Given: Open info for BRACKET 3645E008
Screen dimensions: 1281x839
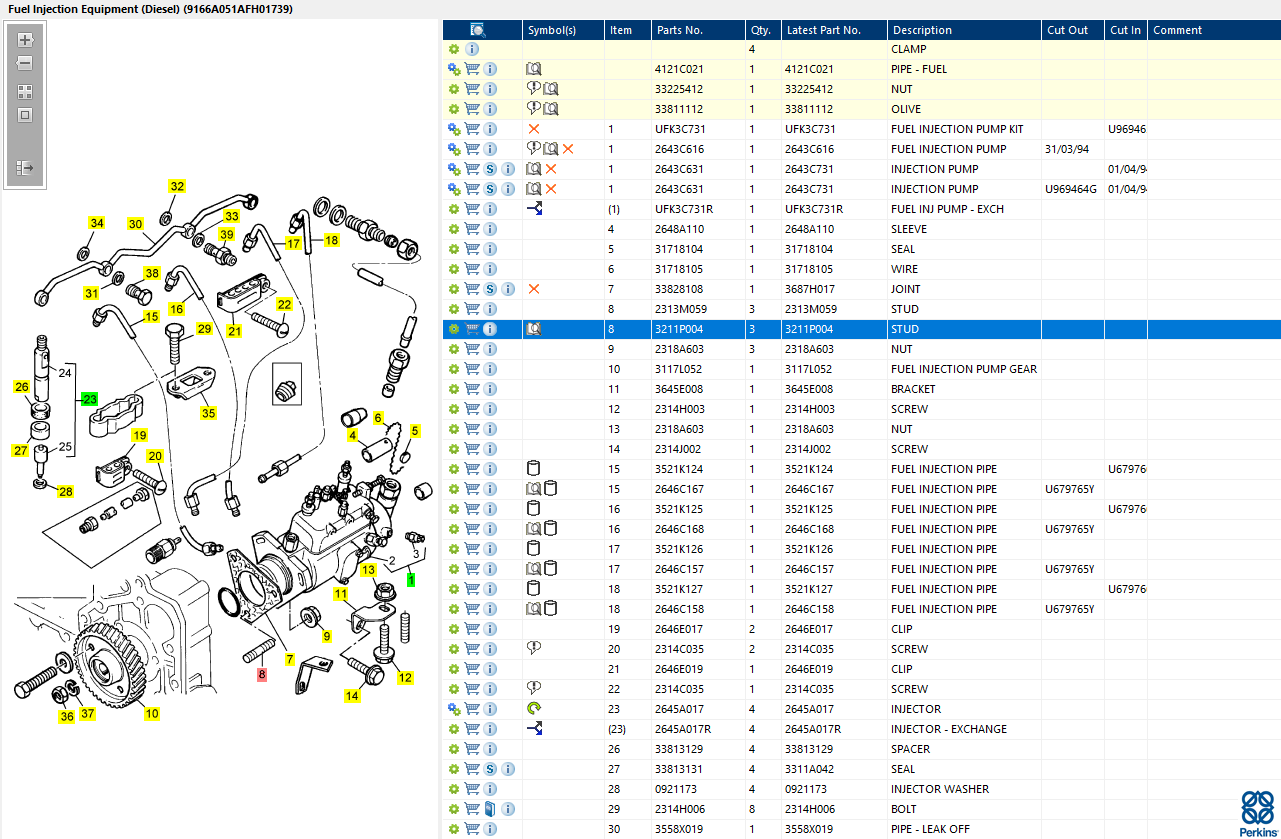Looking at the screenshot, I should pos(490,389).
